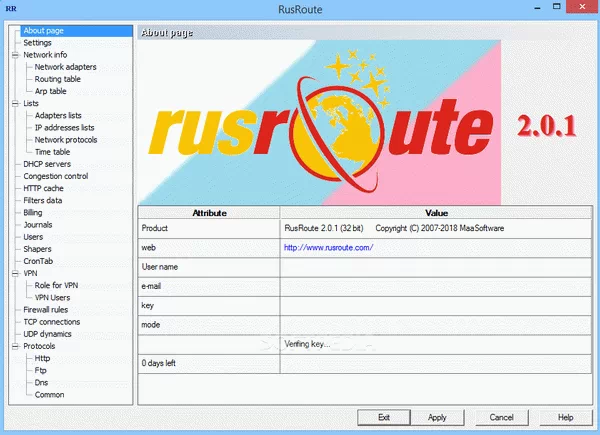Open the Journals page
Viewport: 600px width, 435px height.
coord(38,225)
